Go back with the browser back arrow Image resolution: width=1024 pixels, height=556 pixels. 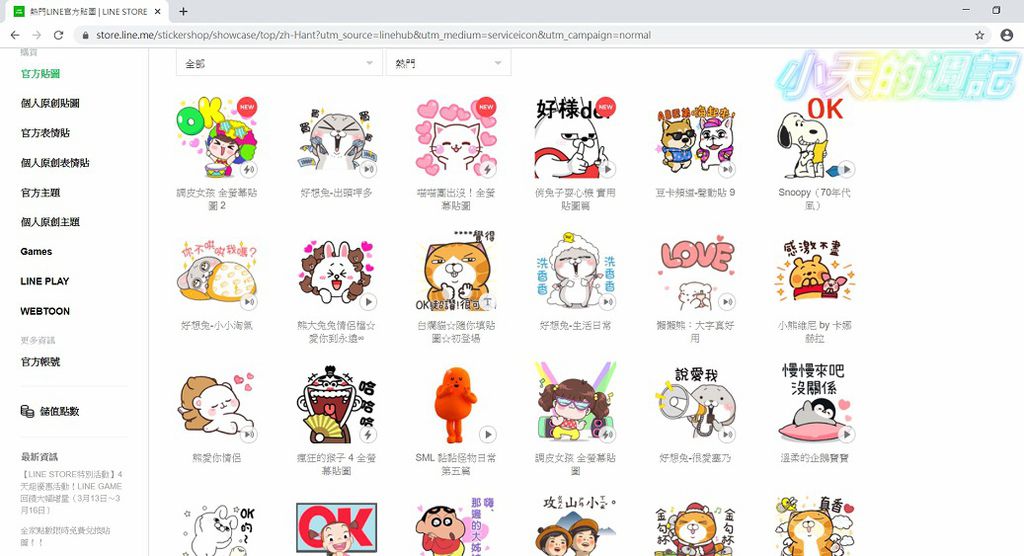pos(15,35)
